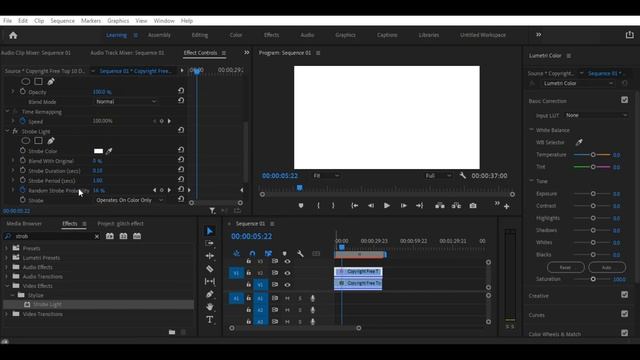Expand the Presets folder
The image size is (640, 360).
(x=7, y=248)
